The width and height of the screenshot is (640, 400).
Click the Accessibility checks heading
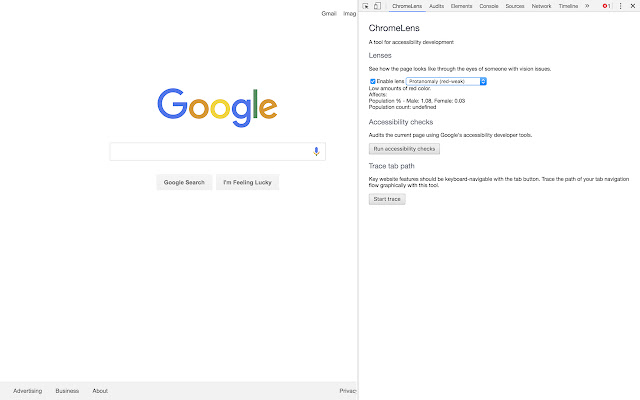tap(401, 122)
